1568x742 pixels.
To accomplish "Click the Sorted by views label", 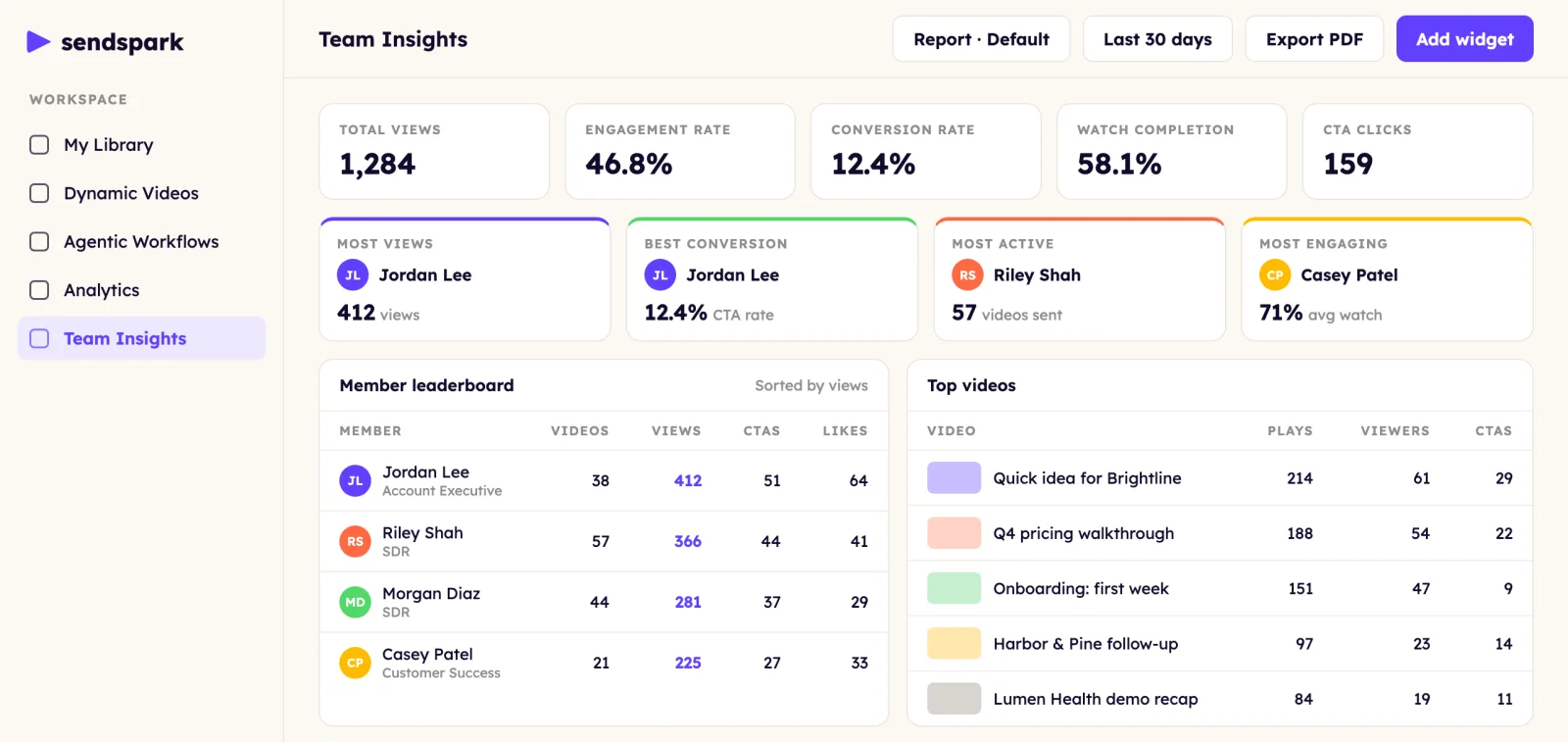I will pos(811,385).
